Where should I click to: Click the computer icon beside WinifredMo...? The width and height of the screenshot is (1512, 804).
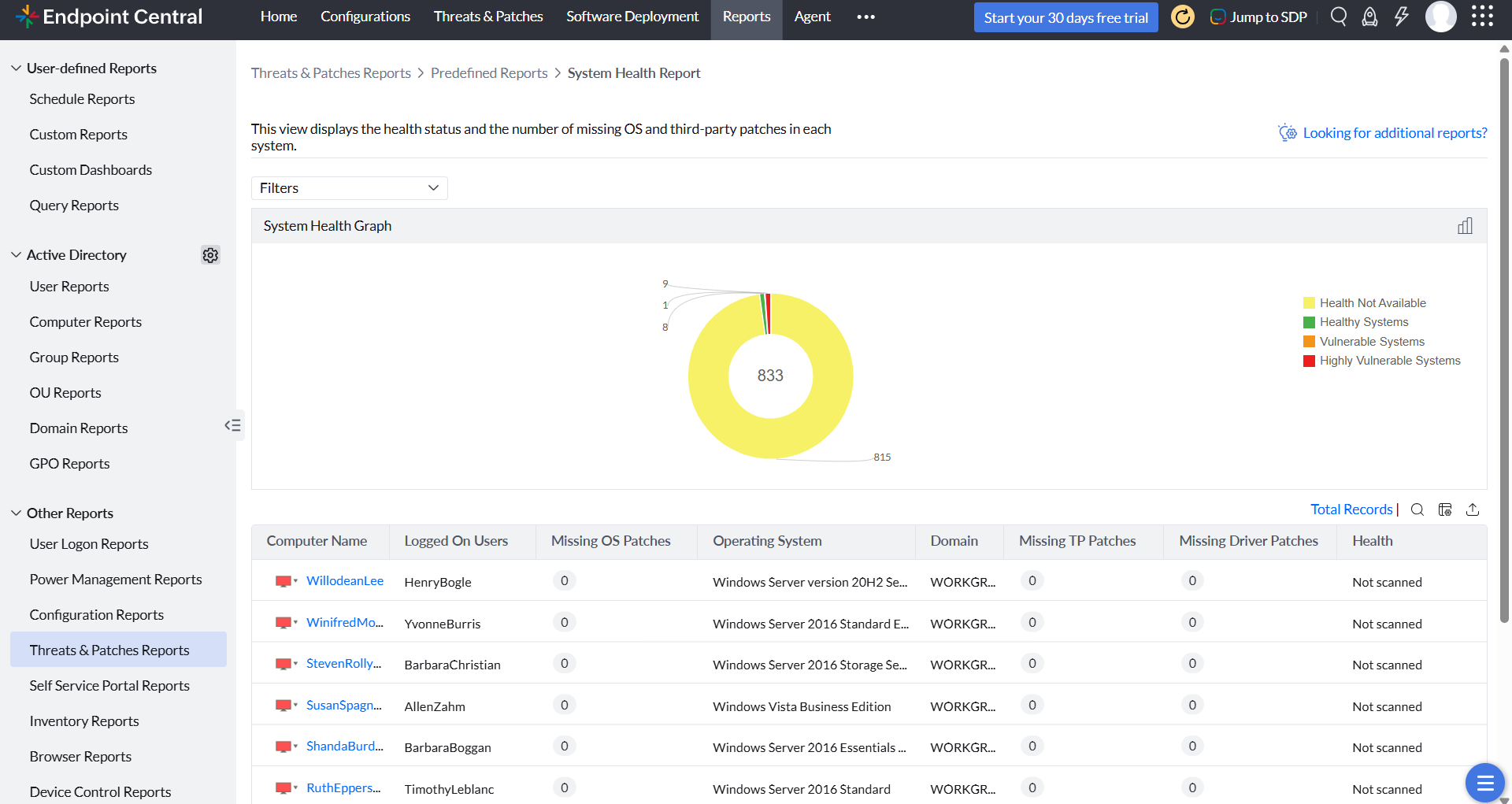283,623
